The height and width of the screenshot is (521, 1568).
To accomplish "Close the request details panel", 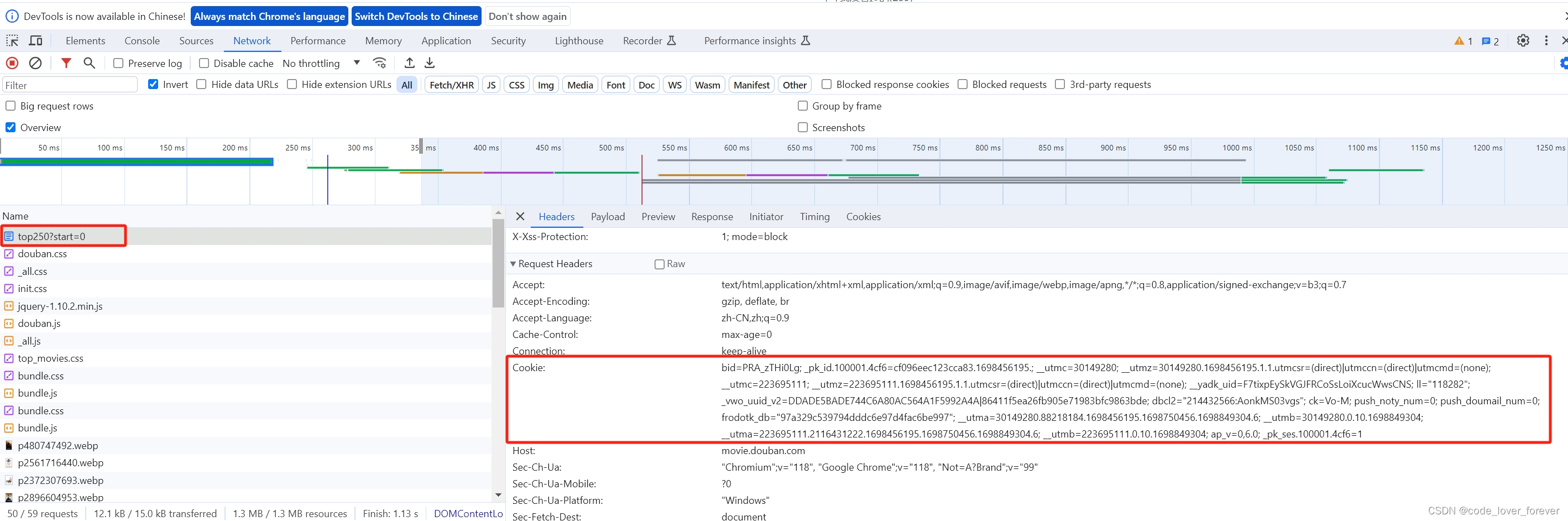I will tap(520, 216).
